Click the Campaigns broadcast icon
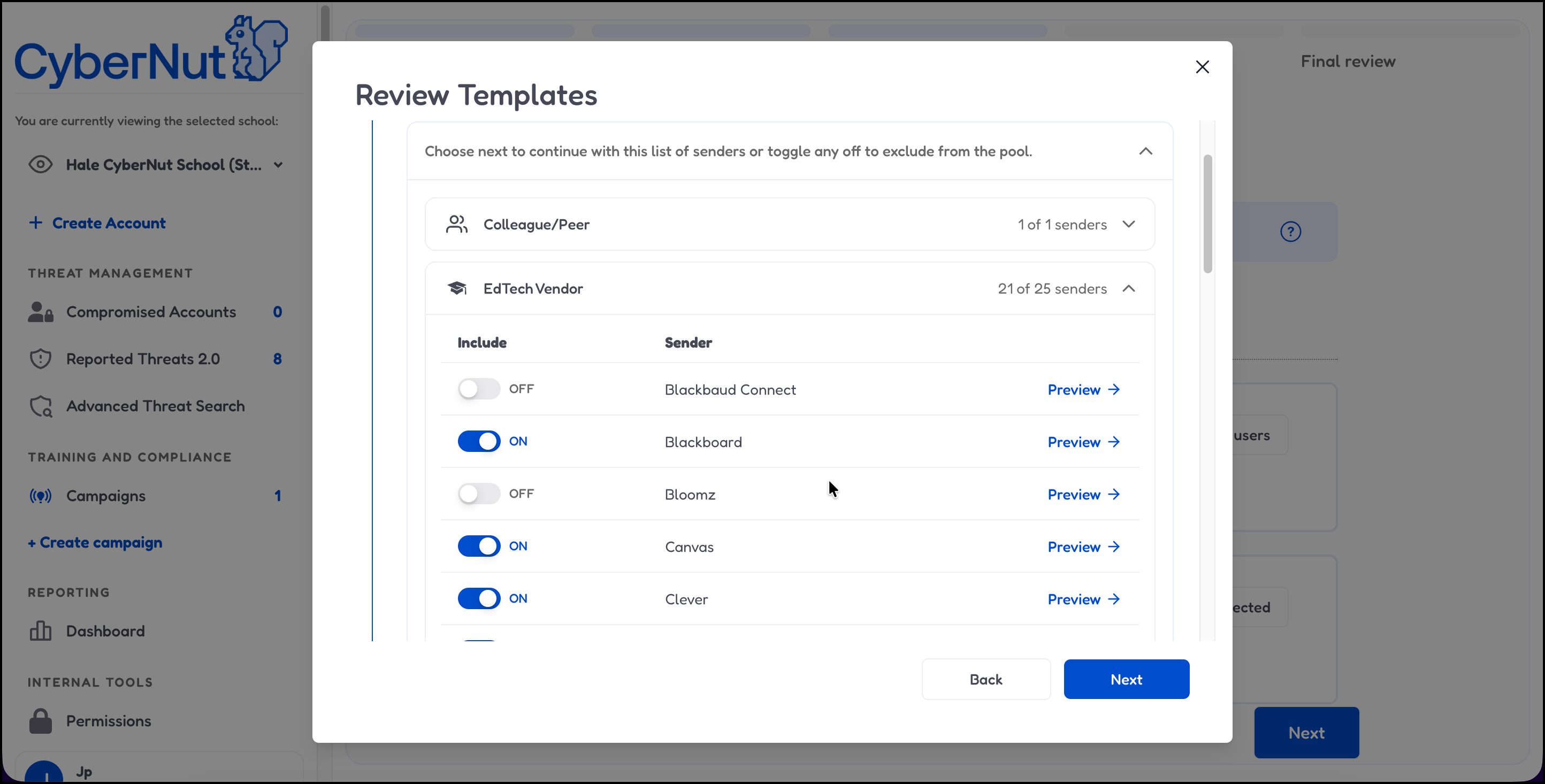Screen dimensions: 1545x784 tap(41, 496)
